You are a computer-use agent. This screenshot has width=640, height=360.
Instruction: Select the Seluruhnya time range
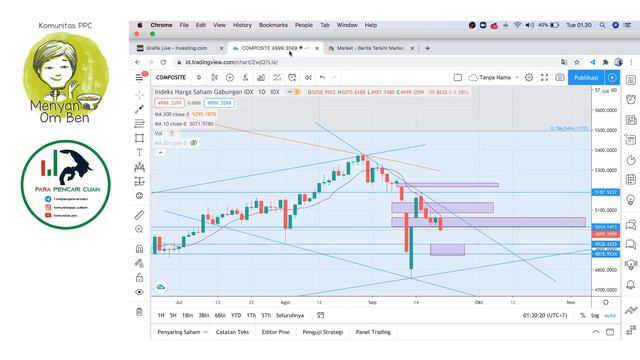(x=290, y=315)
